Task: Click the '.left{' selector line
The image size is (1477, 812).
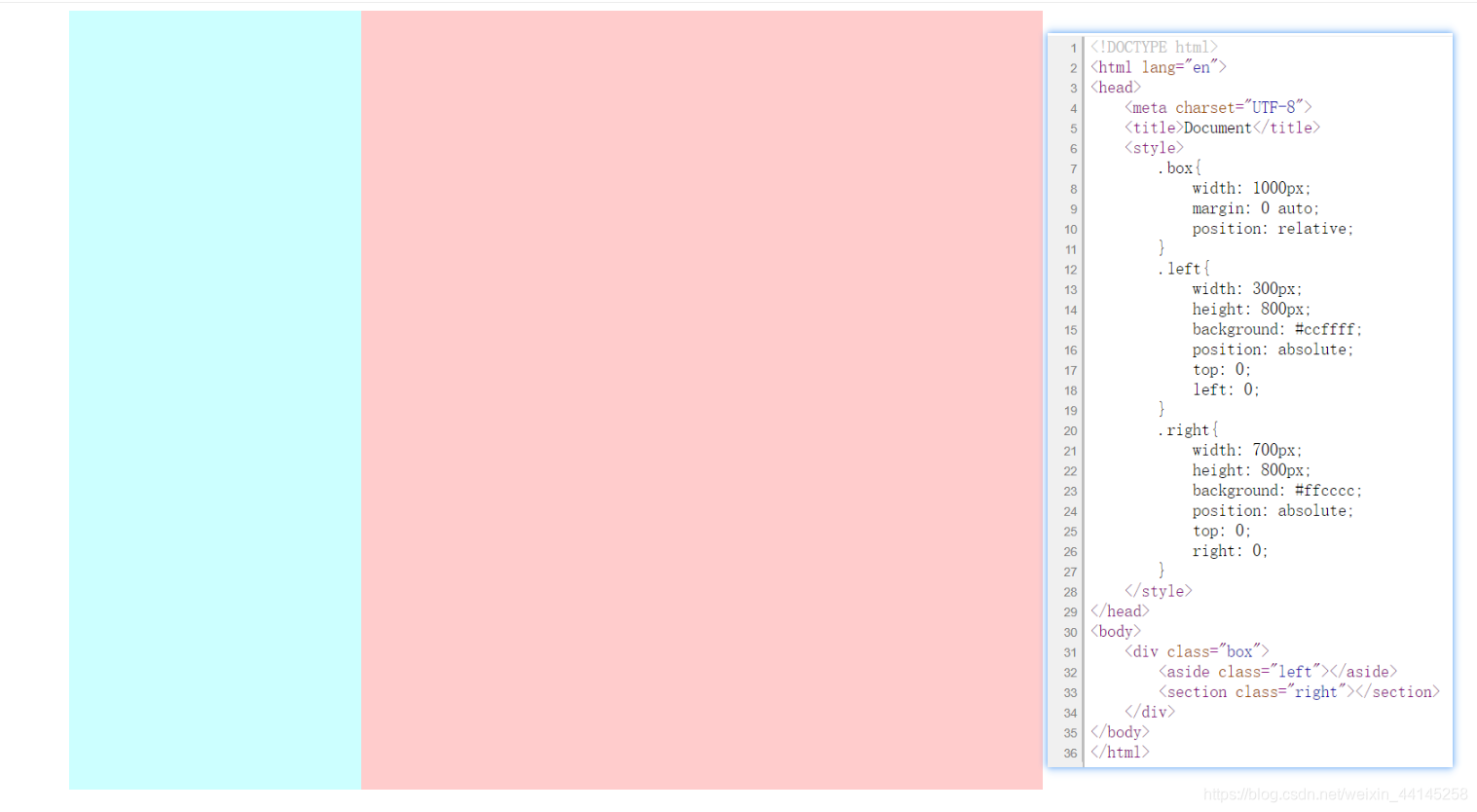Action: coord(1184,269)
